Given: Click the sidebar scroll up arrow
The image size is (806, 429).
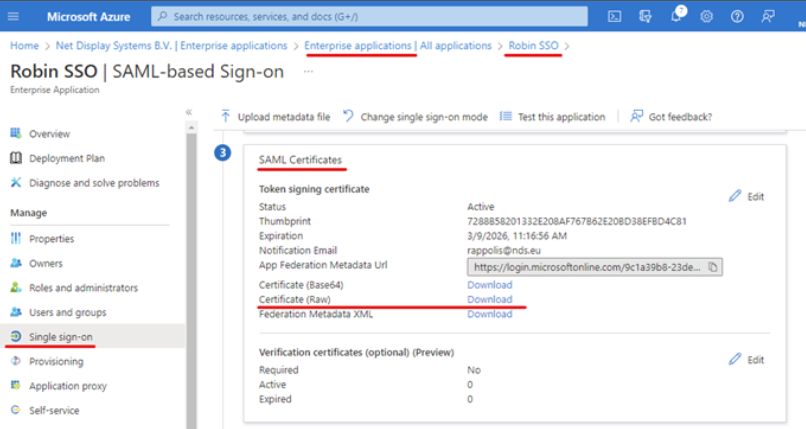Looking at the screenshot, I should pos(191,127).
